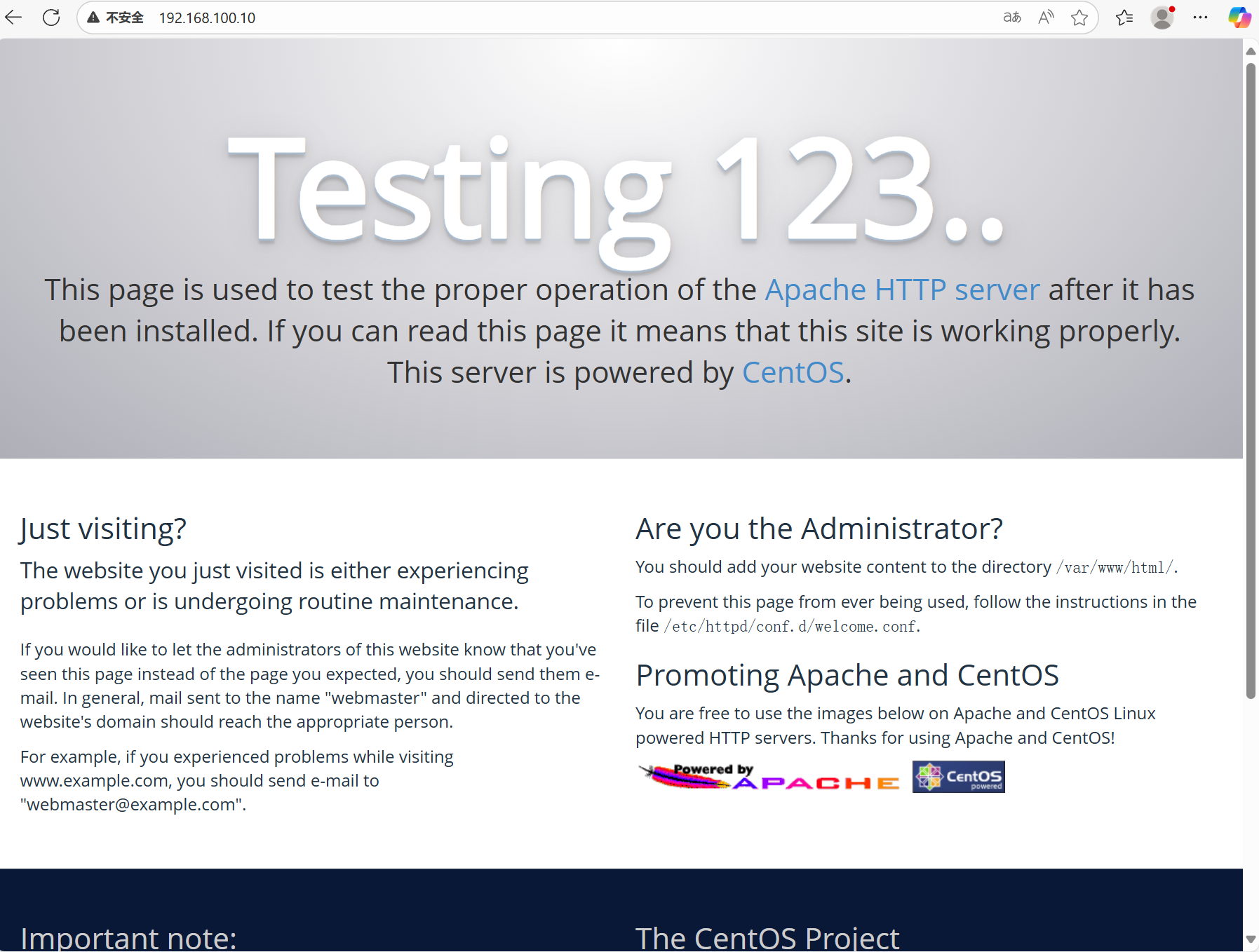Click the 'Promoting Apache and CentOS' heading
The height and width of the screenshot is (952, 1259).
(847, 675)
